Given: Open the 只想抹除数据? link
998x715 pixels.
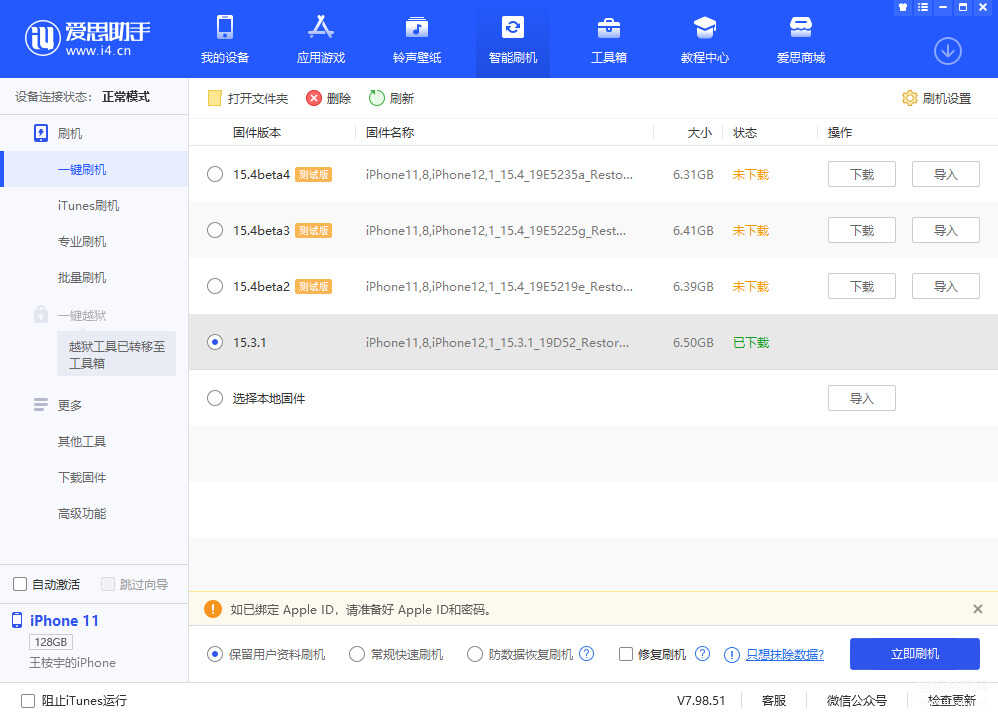Looking at the screenshot, I should pos(785,655).
